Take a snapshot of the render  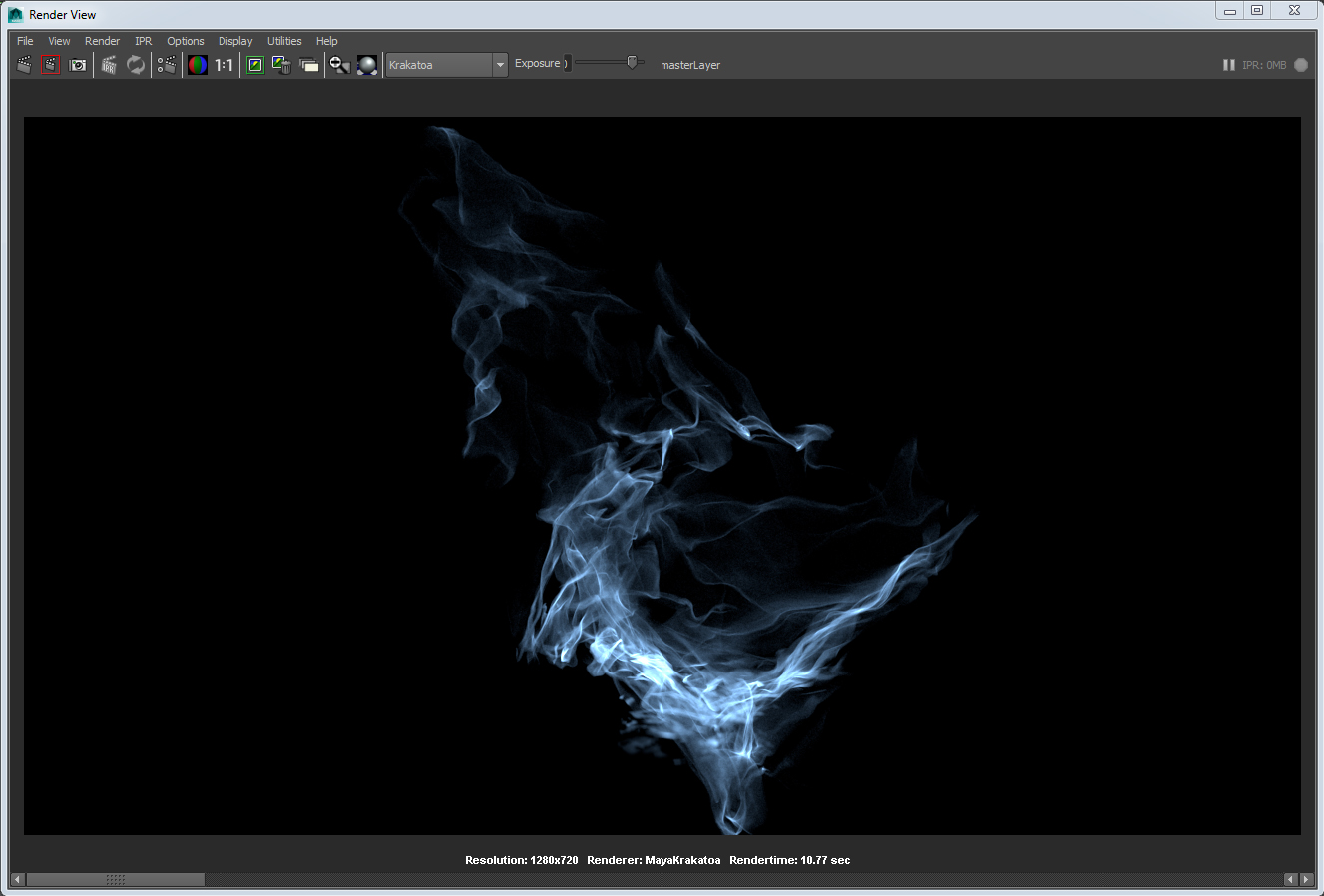(x=78, y=64)
